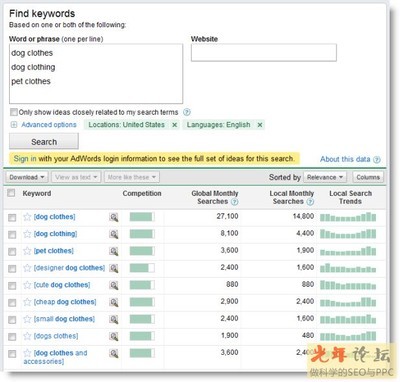Star the [dog clothes] keyword
This screenshot has width=400, height=382.
(x=27, y=217)
